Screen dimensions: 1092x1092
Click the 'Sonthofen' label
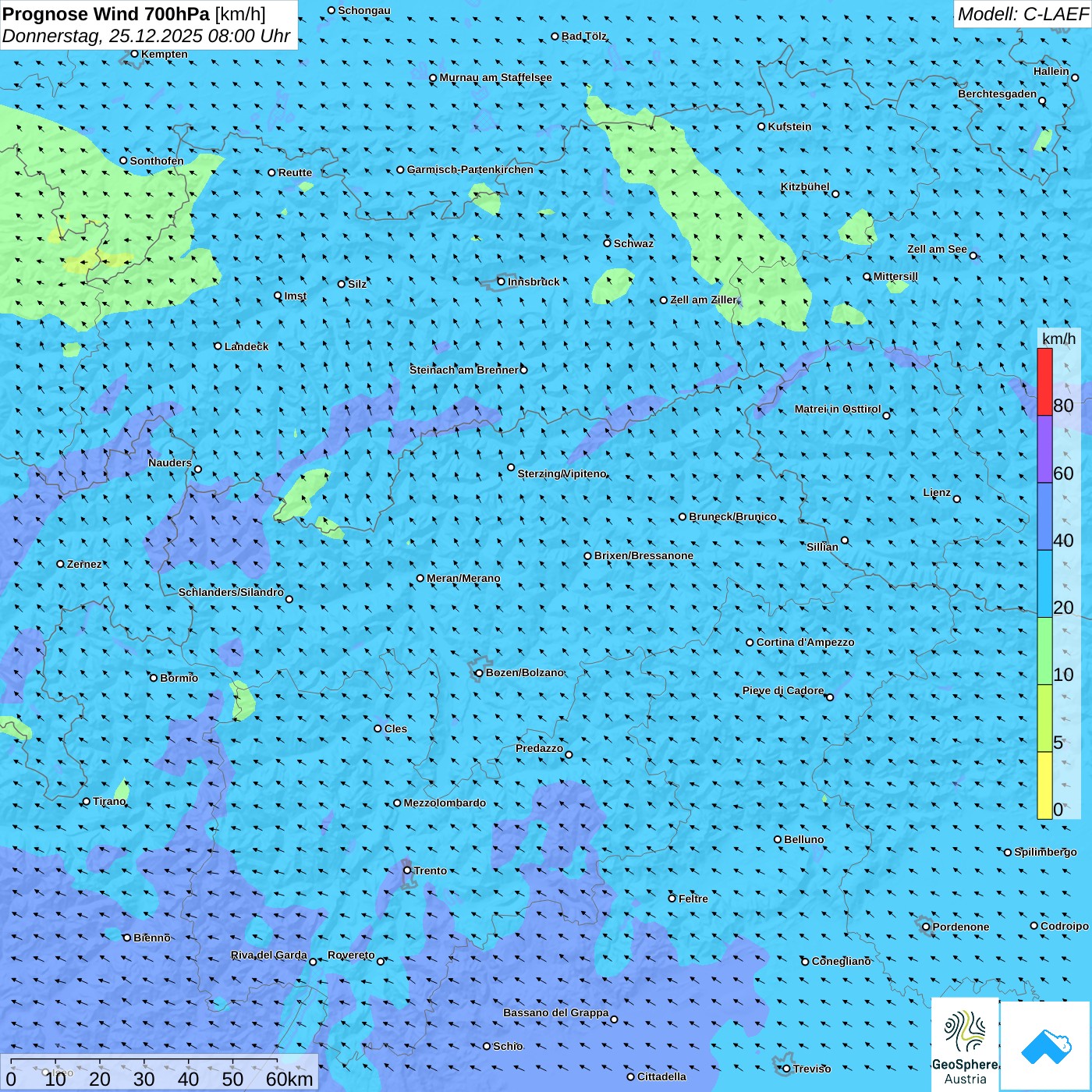[157, 161]
